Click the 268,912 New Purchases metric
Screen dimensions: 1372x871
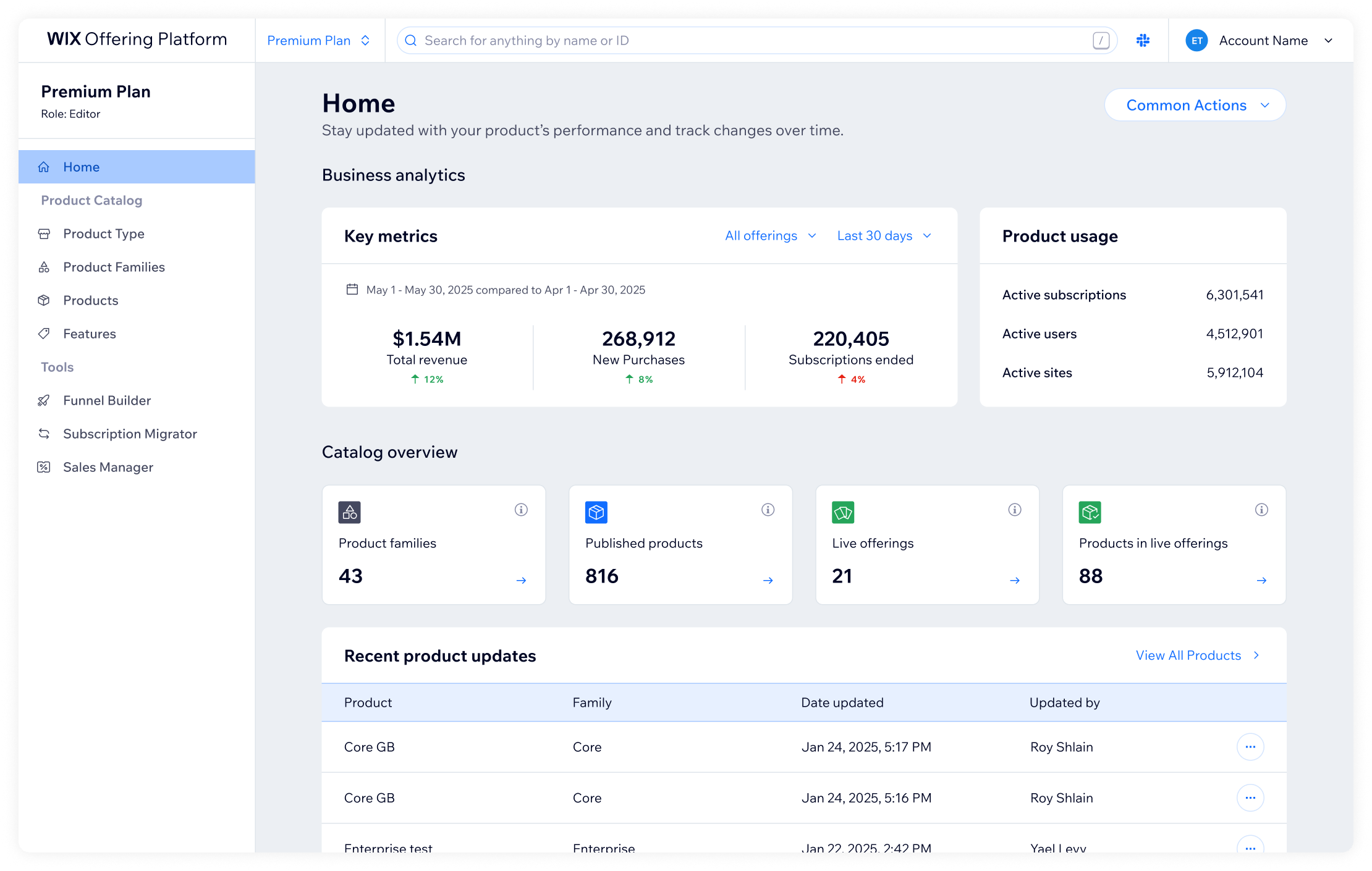click(x=639, y=356)
